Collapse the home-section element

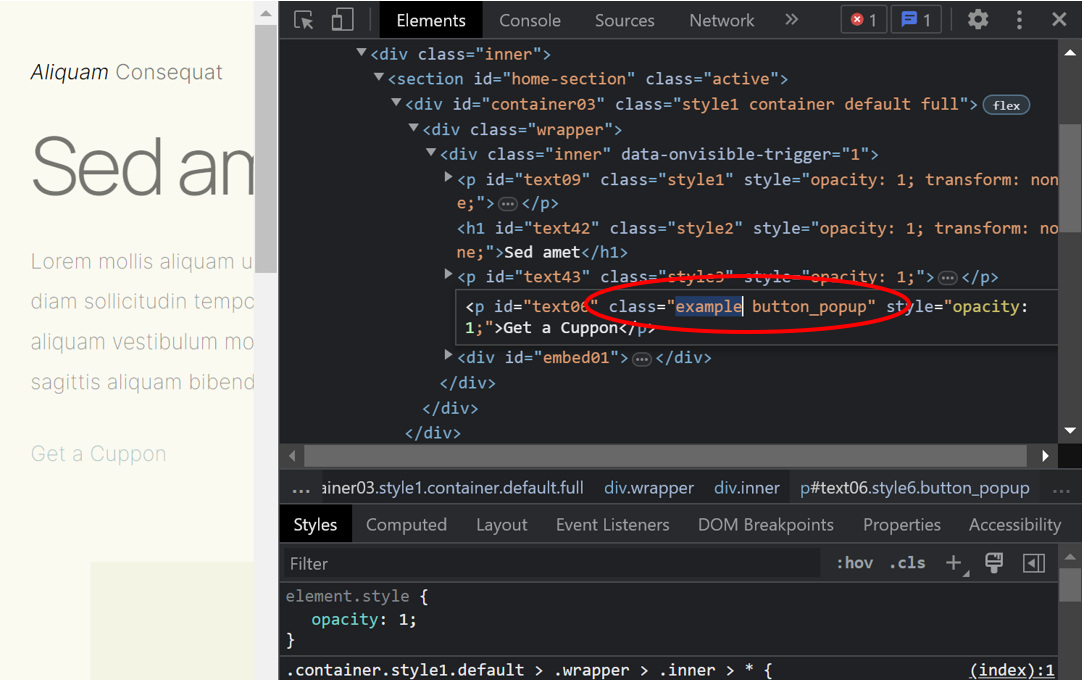coord(379,78)
